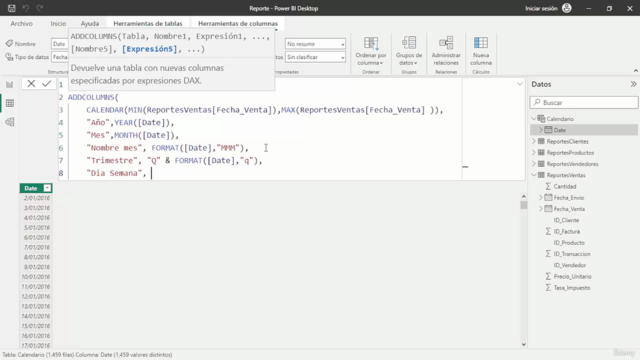The image size is (640, 360).
Task: Open the Sin clasificar dropdown
Action: 315,57
